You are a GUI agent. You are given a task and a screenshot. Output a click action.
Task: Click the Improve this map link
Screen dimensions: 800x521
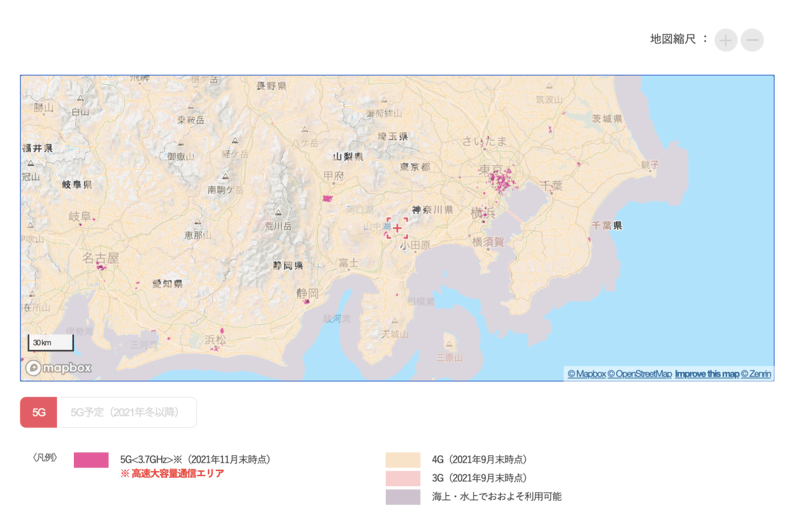tap(706, 374)
